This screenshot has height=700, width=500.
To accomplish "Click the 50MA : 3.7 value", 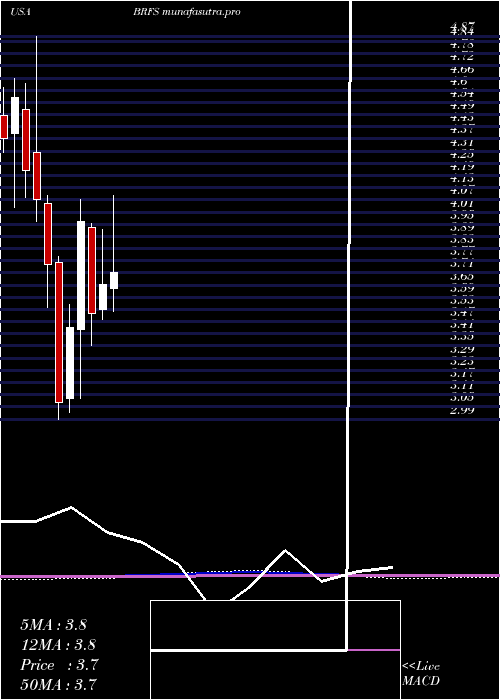I will point(58,684).
